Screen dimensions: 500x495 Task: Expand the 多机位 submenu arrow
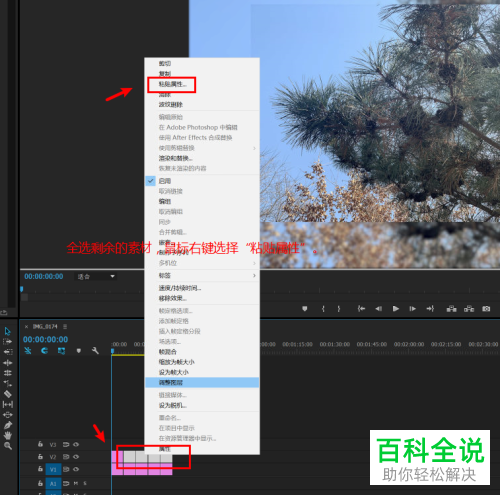tap(254, 263)
